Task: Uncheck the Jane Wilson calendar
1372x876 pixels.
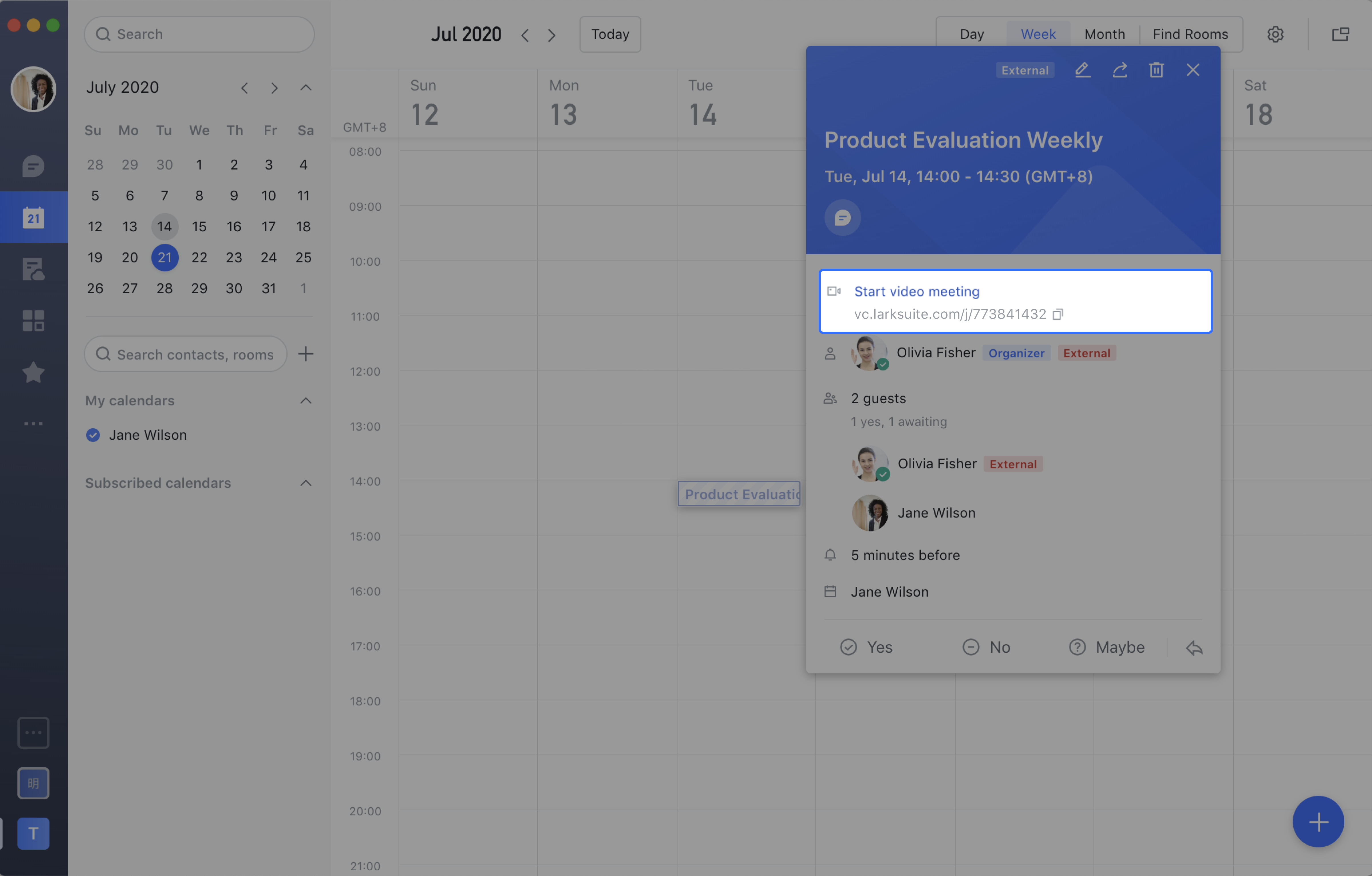Action: (x=93, y=435)
